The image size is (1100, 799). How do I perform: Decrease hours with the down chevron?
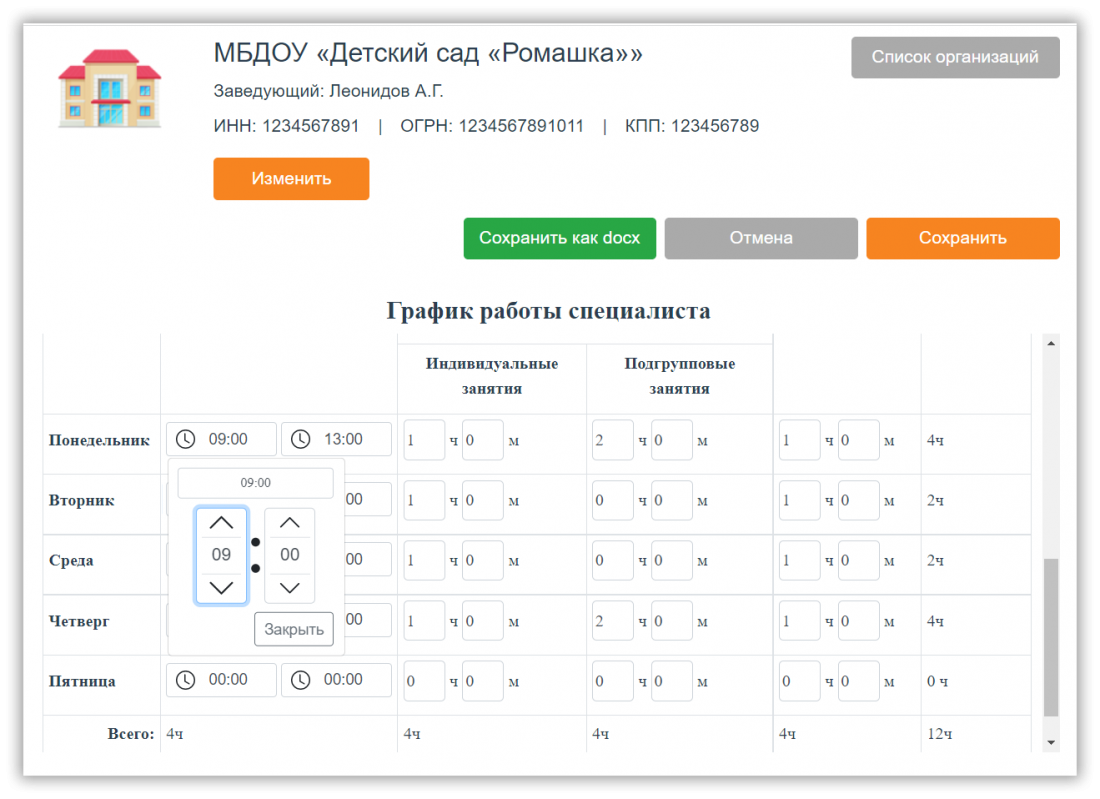(221, 587)
